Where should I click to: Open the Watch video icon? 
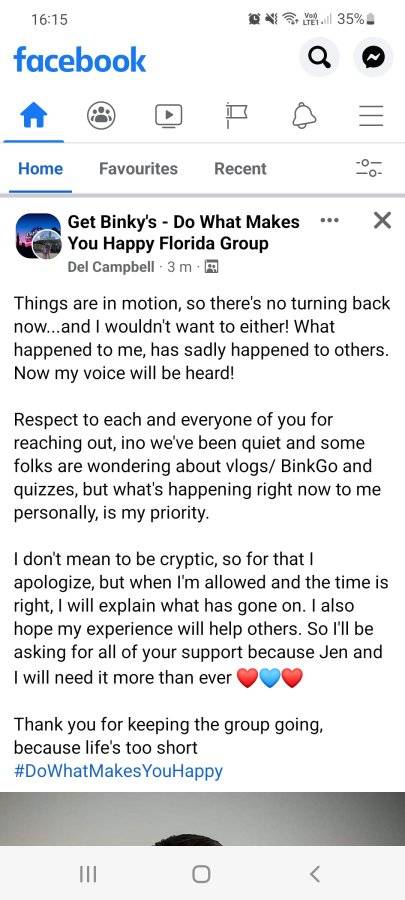pyautogui.click(x=169, y=116)
